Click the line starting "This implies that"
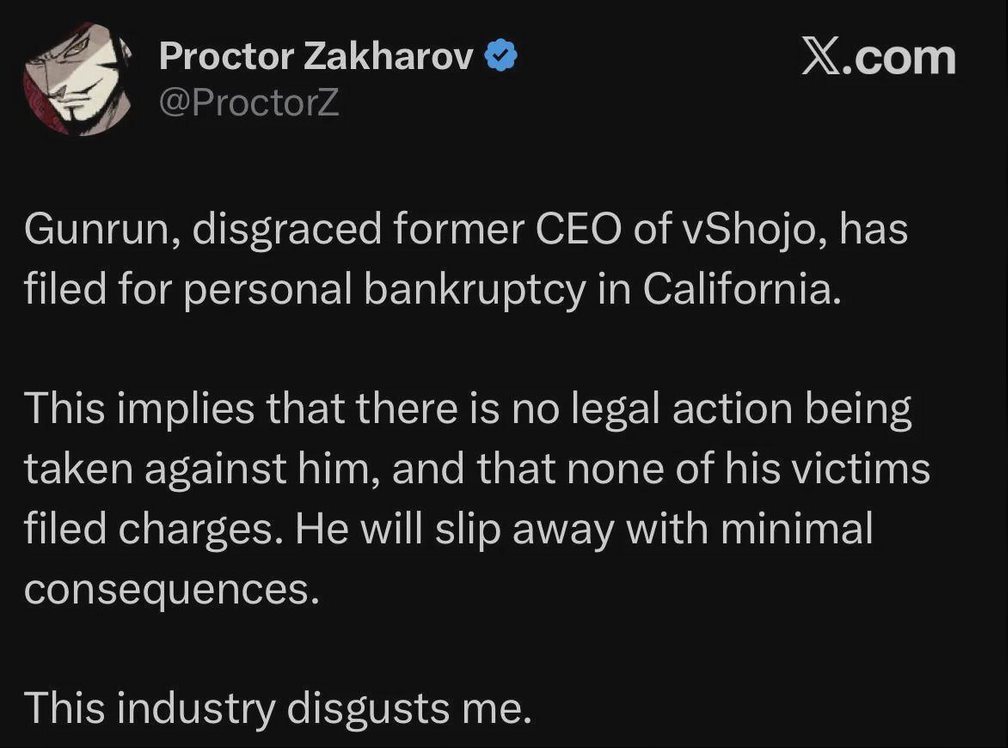This screenshot has height=748, width=1008. pyautogui.click(x=468, y=409)
